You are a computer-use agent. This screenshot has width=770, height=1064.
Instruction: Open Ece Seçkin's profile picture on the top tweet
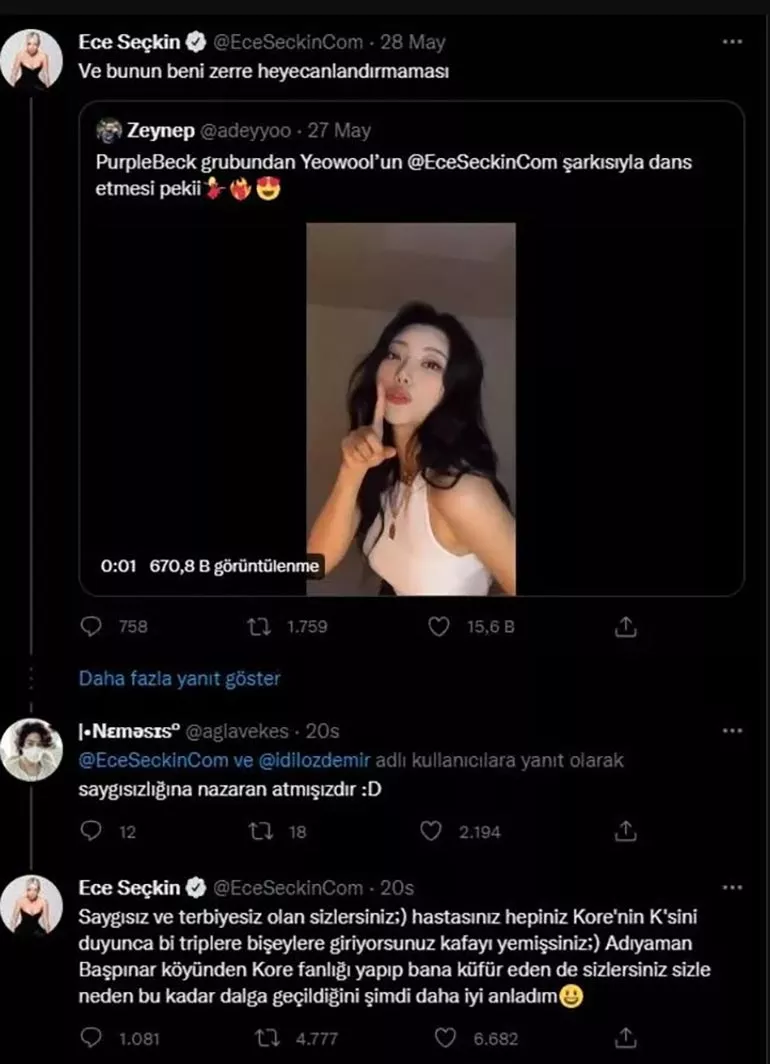click(31, 60)
